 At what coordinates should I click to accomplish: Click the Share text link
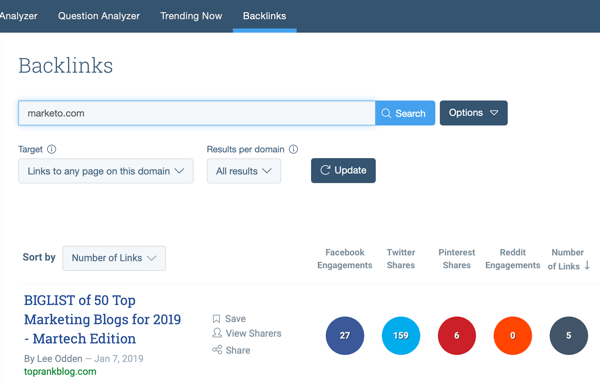tap(238, 350)
